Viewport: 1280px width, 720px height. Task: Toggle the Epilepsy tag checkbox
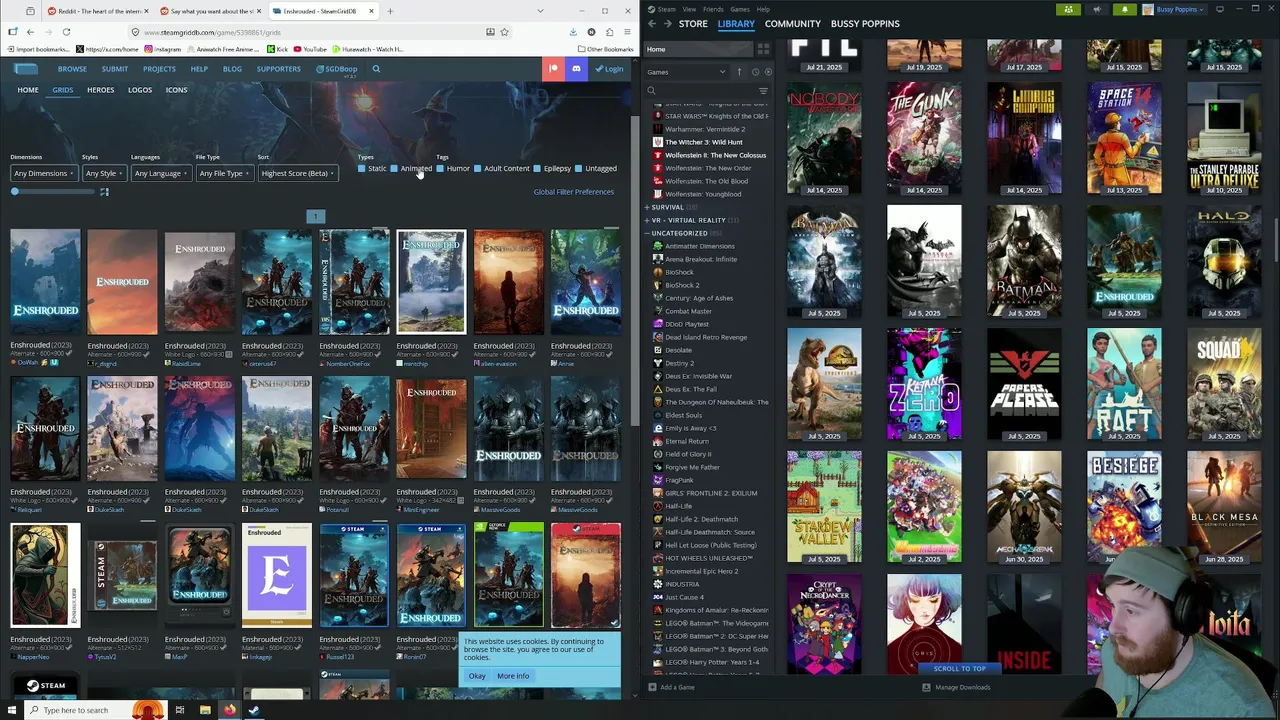point(537,168)
